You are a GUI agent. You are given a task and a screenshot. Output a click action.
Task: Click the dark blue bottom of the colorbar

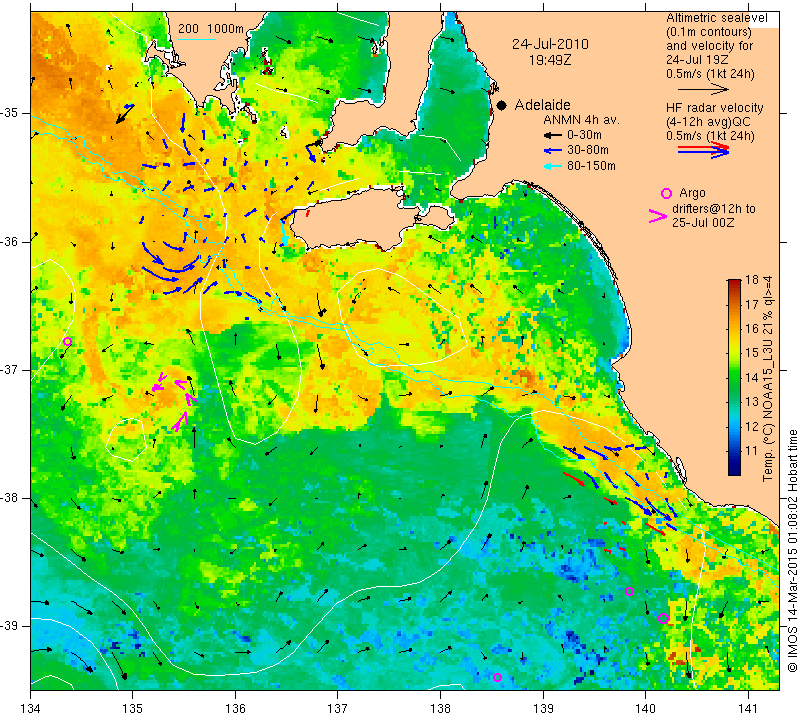click(x=734, y=469)
